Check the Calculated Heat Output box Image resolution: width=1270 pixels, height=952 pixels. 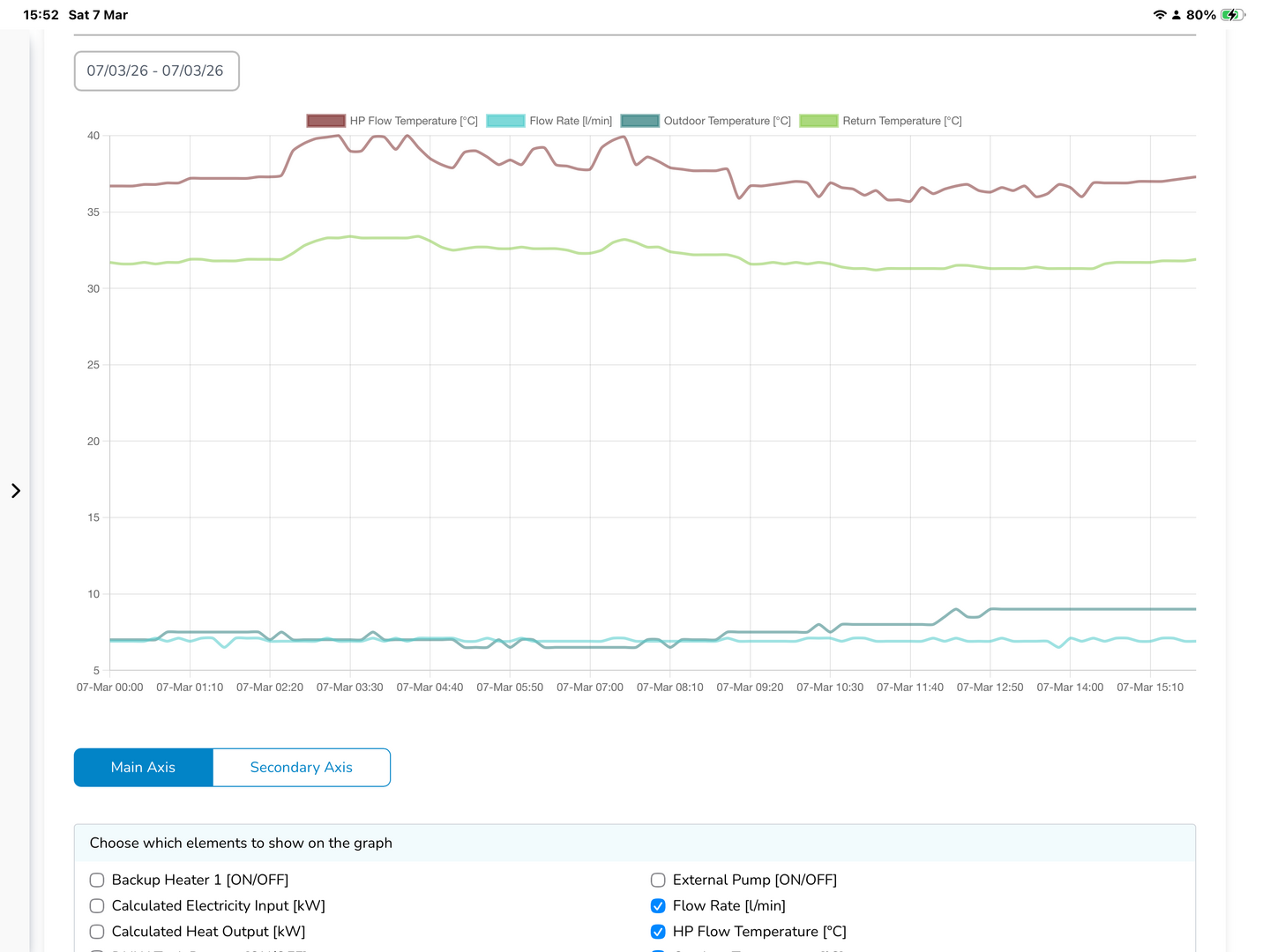(x=97, y=932)
